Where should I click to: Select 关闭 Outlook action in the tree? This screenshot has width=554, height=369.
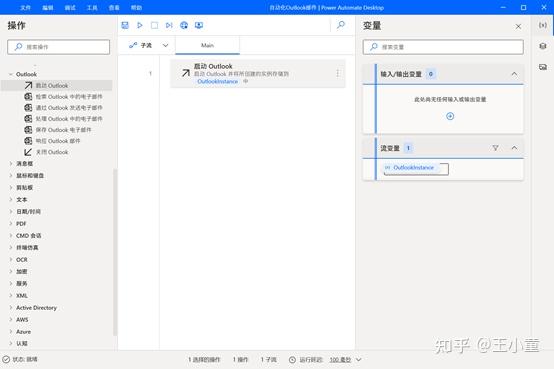[46, 152]
